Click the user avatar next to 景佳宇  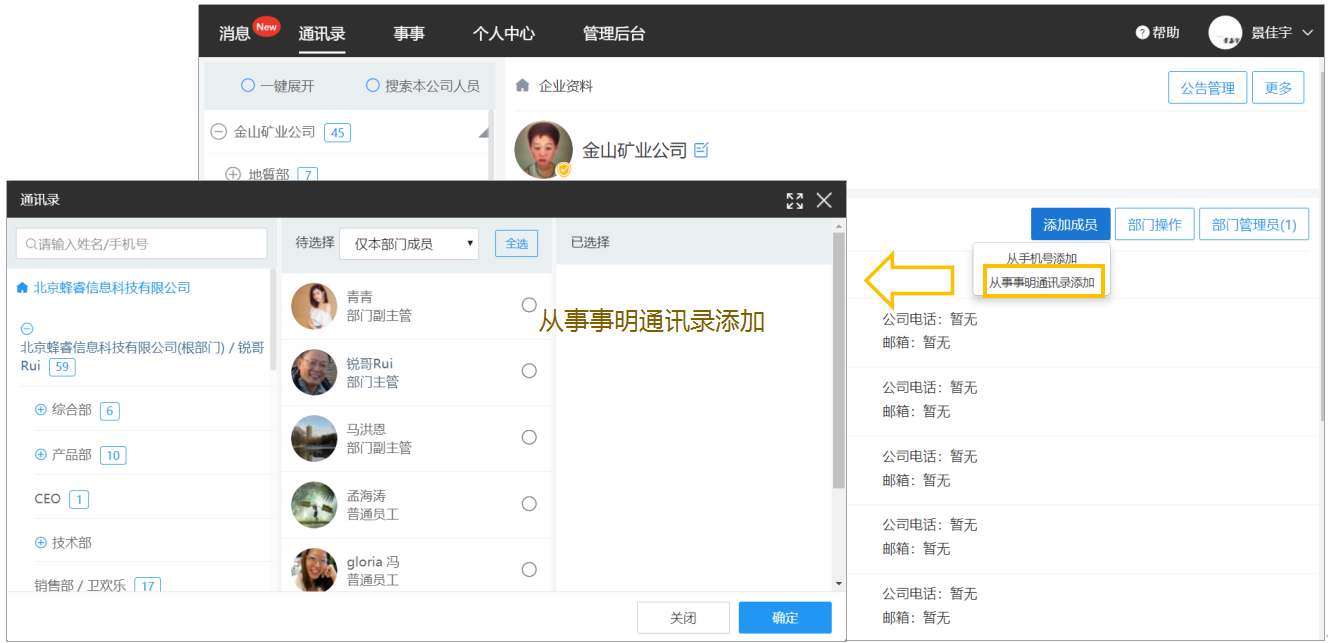(x=1225, y=33)
